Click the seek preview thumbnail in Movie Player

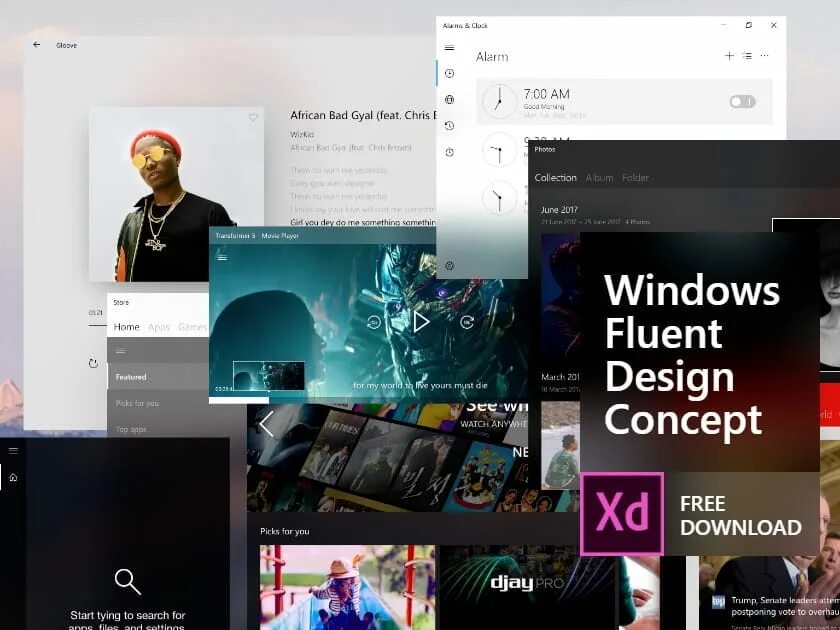pos(268,376)
